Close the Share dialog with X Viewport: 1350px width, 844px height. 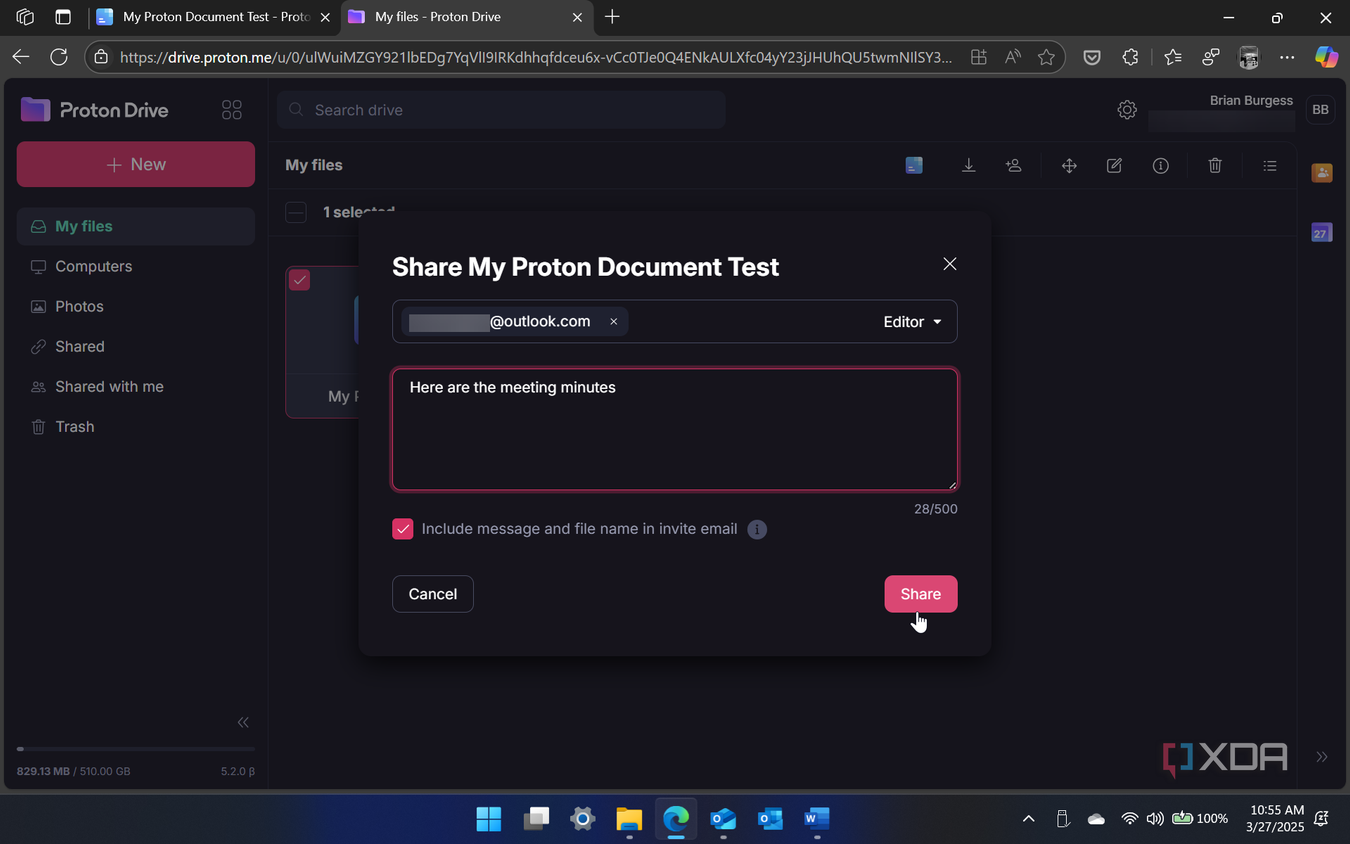pyautogui.click(x=950, y=264)
